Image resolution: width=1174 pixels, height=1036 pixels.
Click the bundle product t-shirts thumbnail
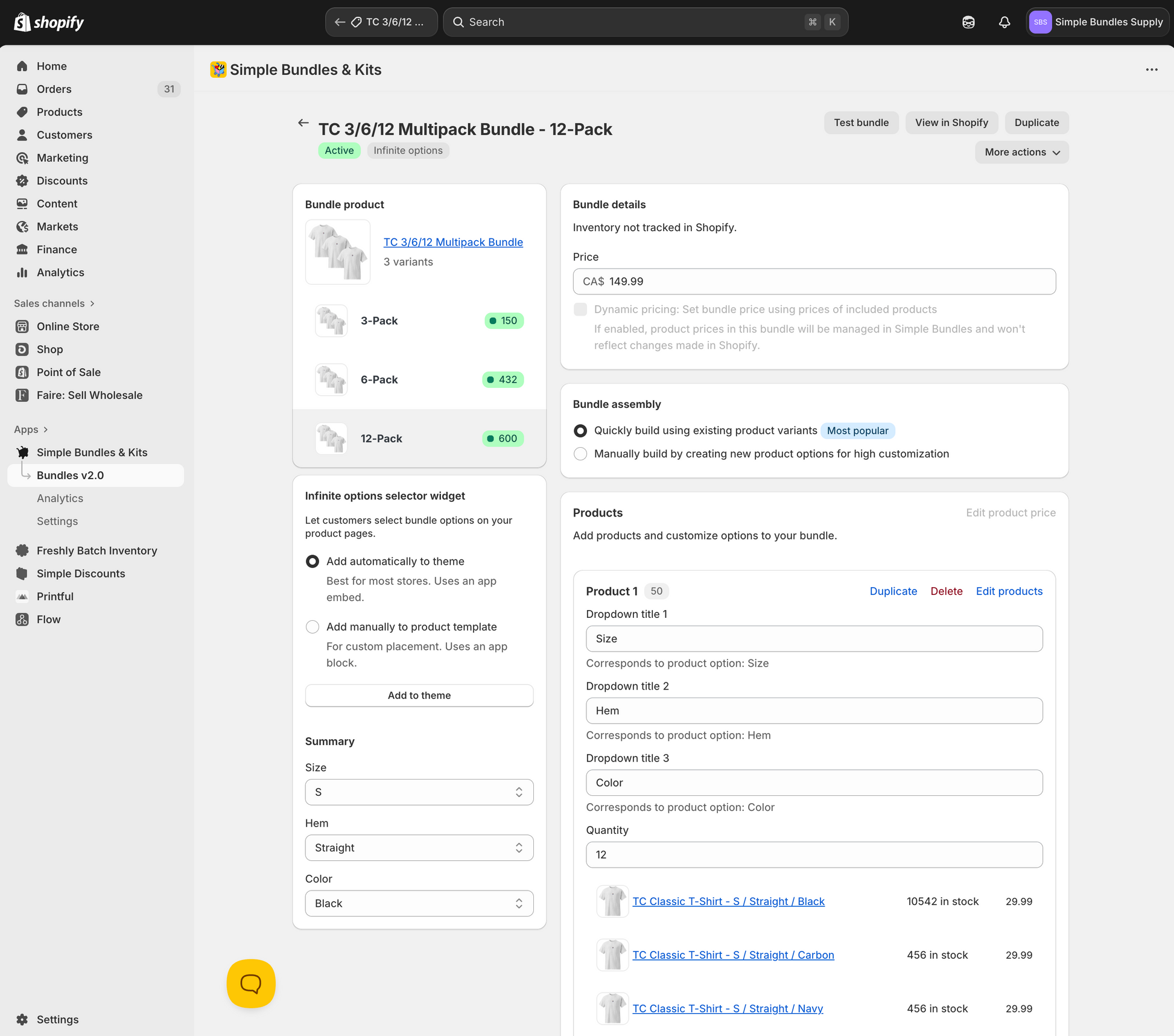tap(338, 252)
